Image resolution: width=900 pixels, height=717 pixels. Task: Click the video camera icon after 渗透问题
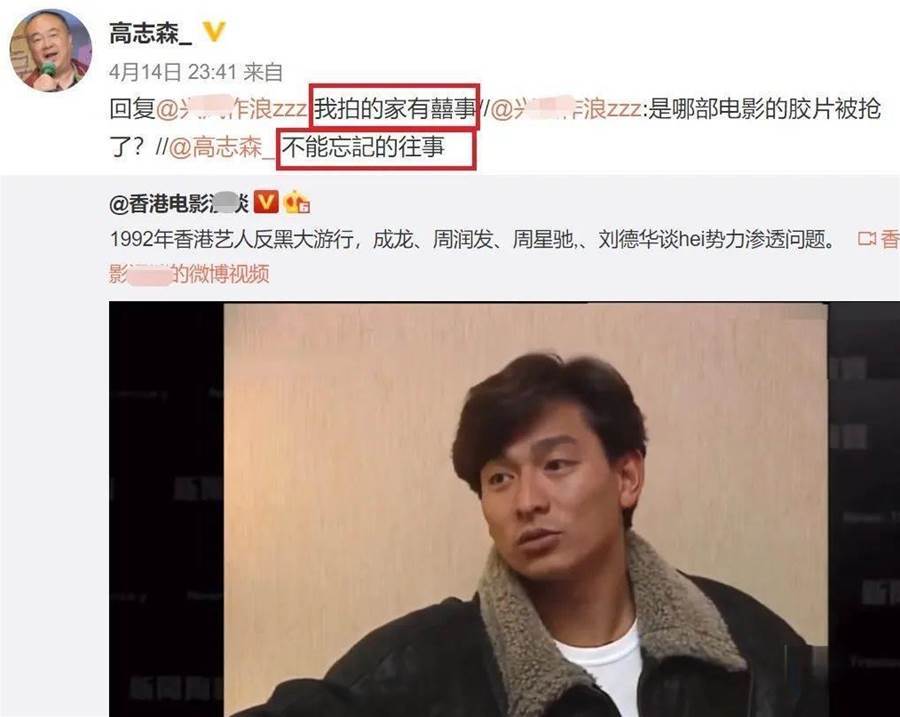click(x=866, y=239)
